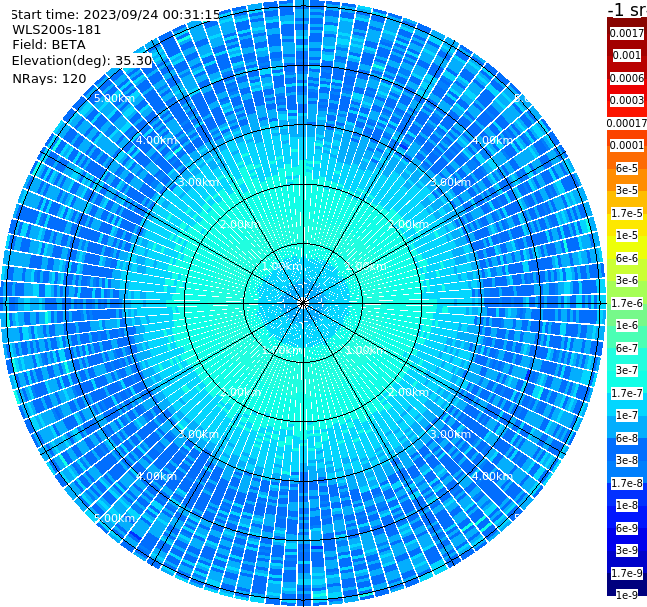
Task: Click the 0.0001 colorbar tick label
Action: click(x=627, y=145)
